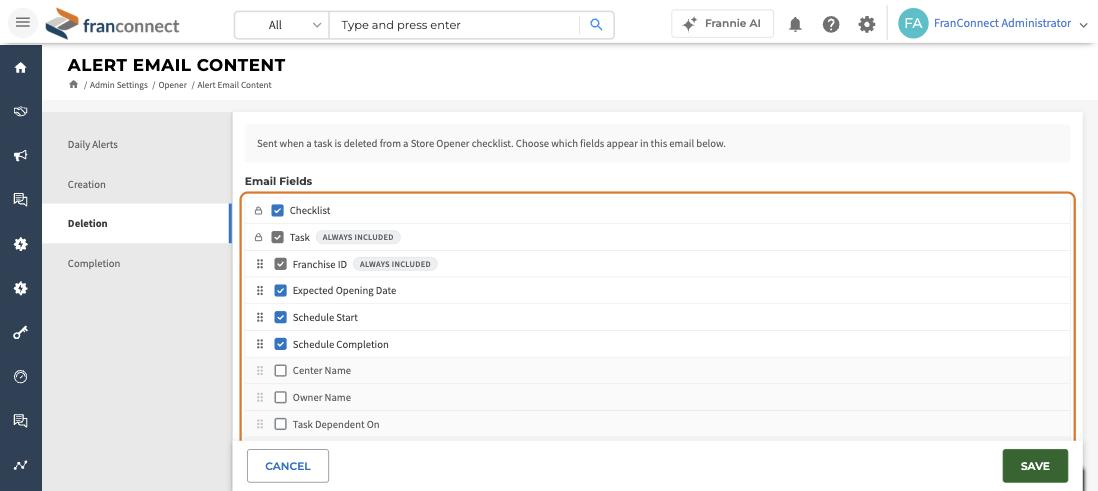Click the lock icon beside Checklist
The image size is (1098, 491).
(x=258, y=210)
